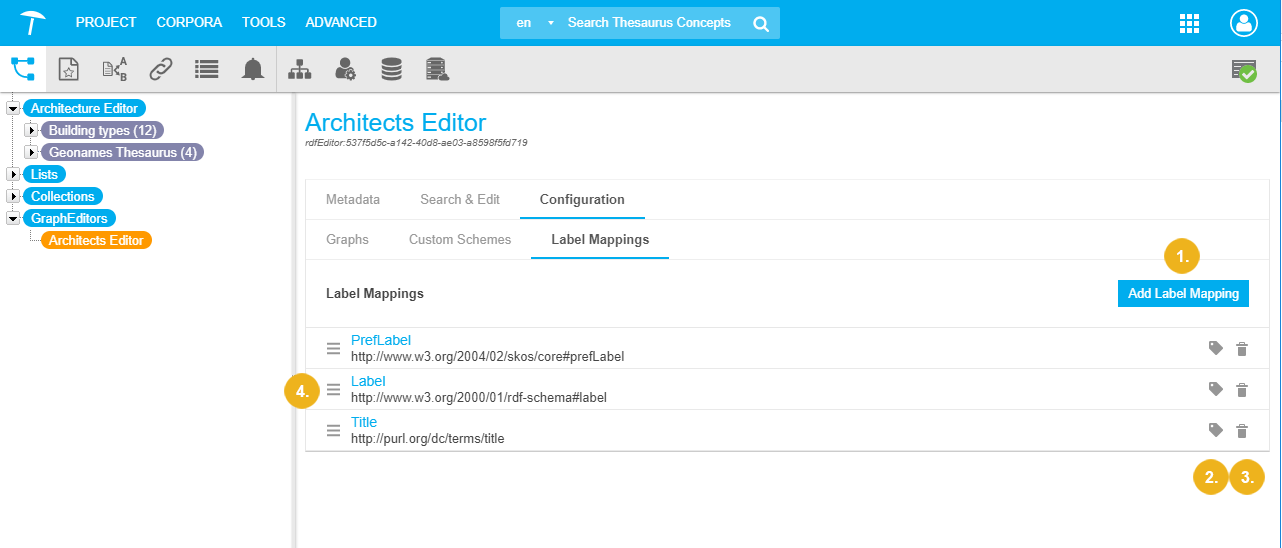Viewport: 1282px width, 548px height.
Task: Click the database stack icon in toolbar
Action: point(391,69)
